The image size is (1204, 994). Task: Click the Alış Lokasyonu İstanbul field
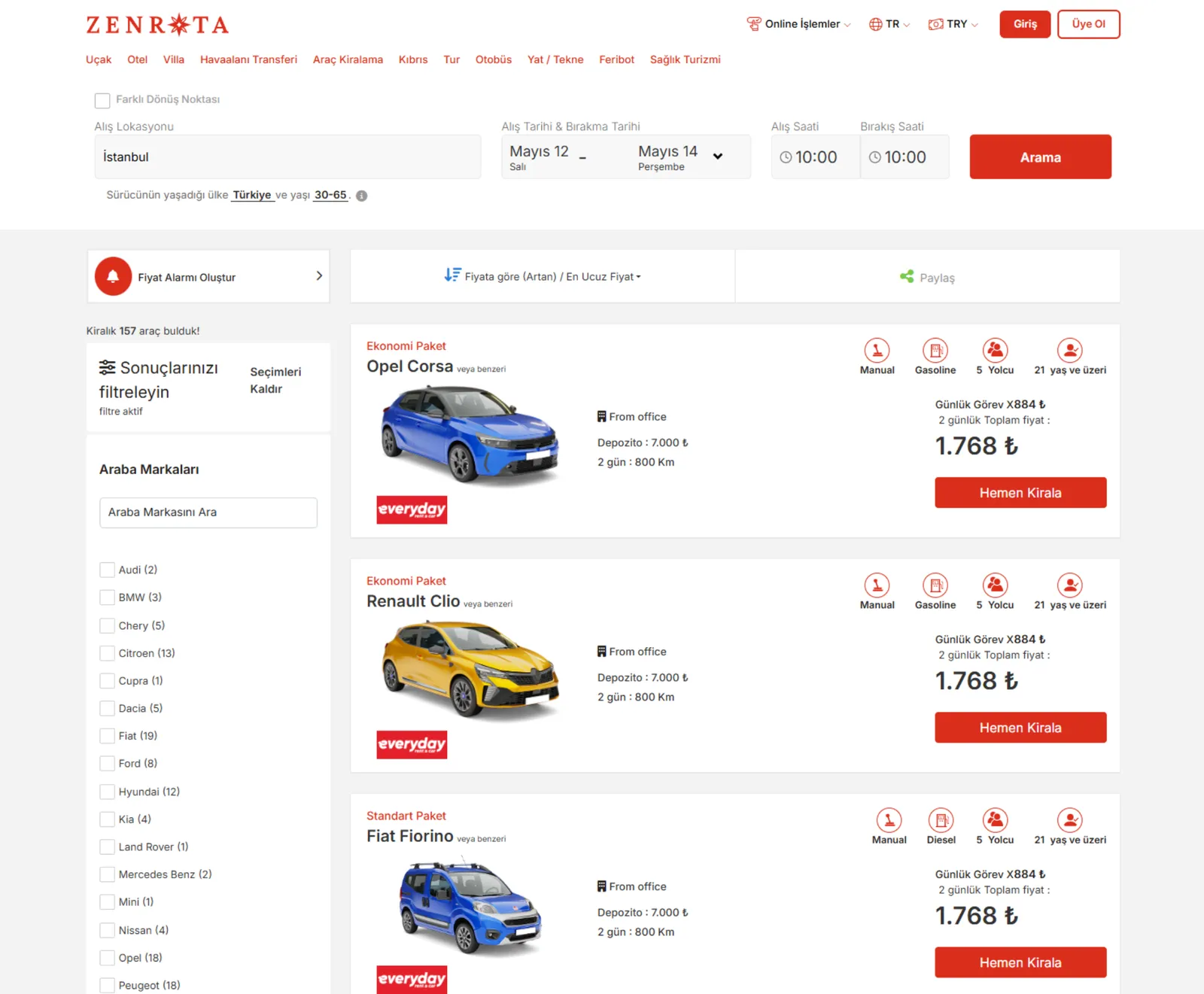tap(287, 157)
